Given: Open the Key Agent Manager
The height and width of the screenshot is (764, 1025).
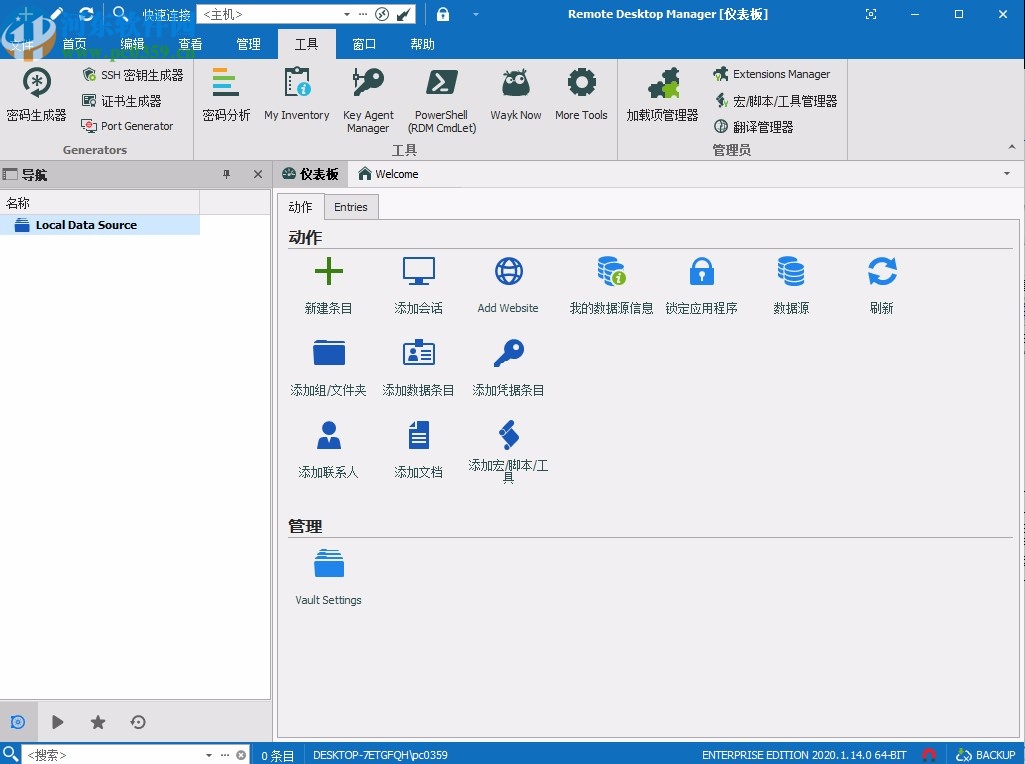Looking at the screenshot, I should 368,97.
